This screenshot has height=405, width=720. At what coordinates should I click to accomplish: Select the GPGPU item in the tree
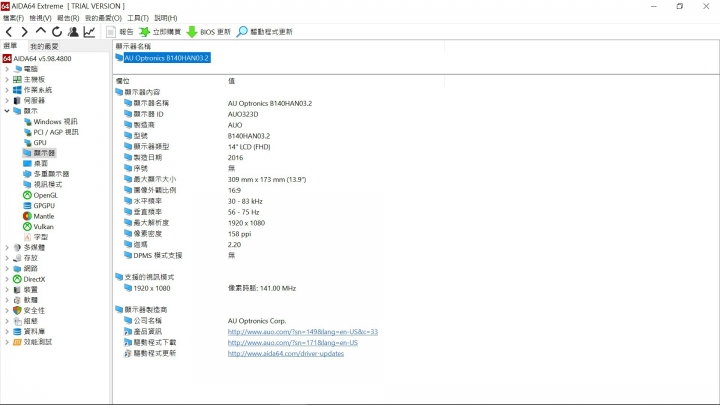(x=39, y=206)
